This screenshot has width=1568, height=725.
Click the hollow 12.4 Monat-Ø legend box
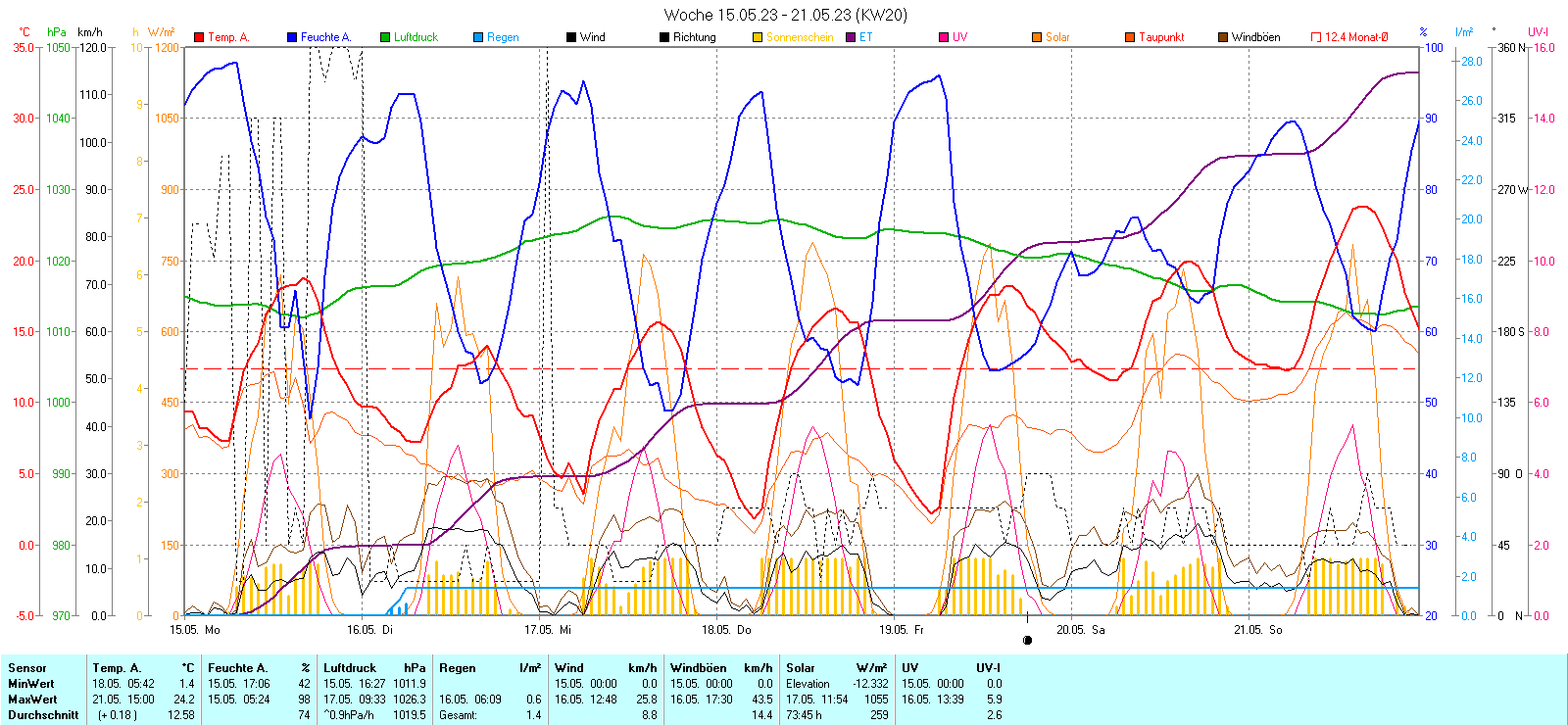click(1316, 37)
